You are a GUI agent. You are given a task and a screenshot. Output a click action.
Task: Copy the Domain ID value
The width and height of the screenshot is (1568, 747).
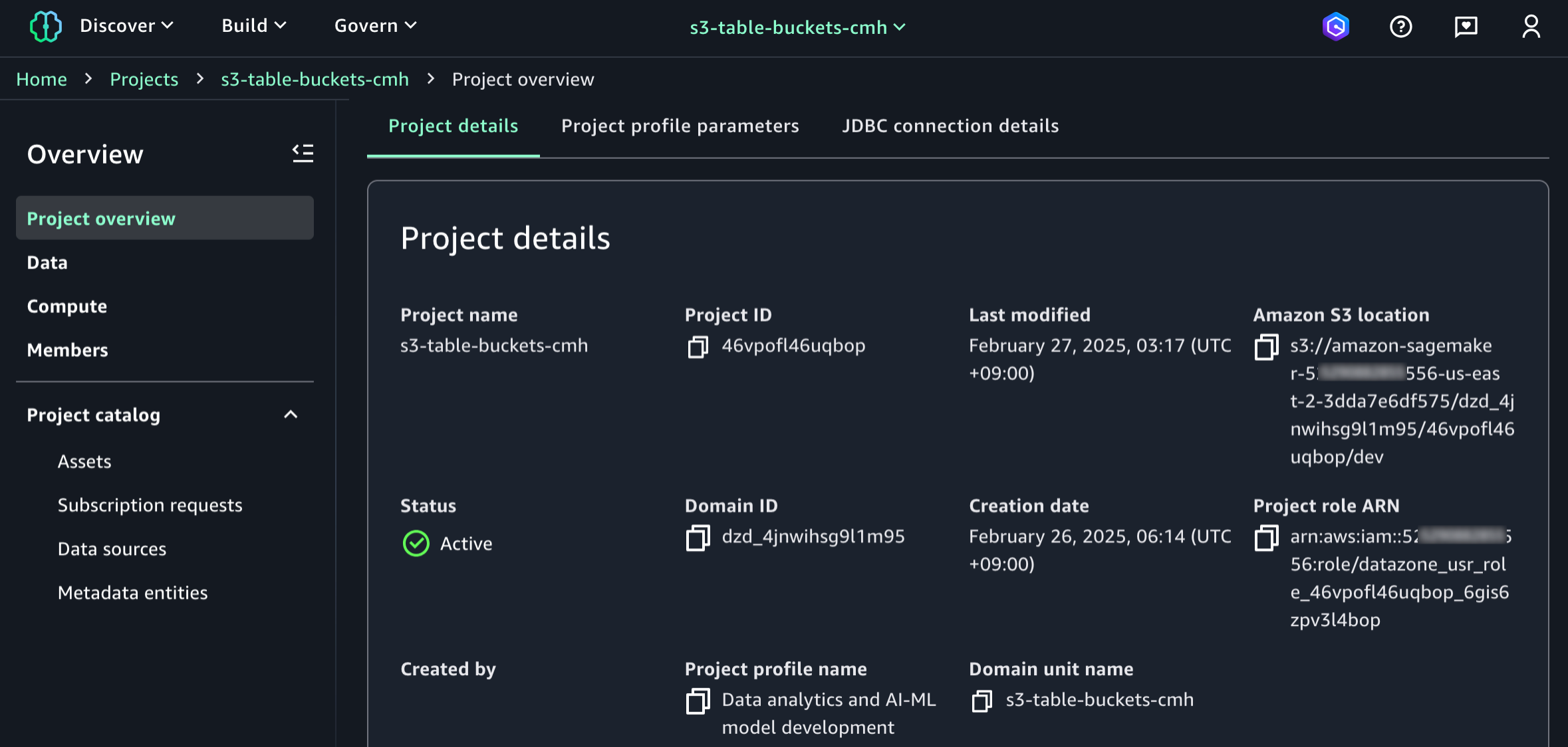coord(698,537)
